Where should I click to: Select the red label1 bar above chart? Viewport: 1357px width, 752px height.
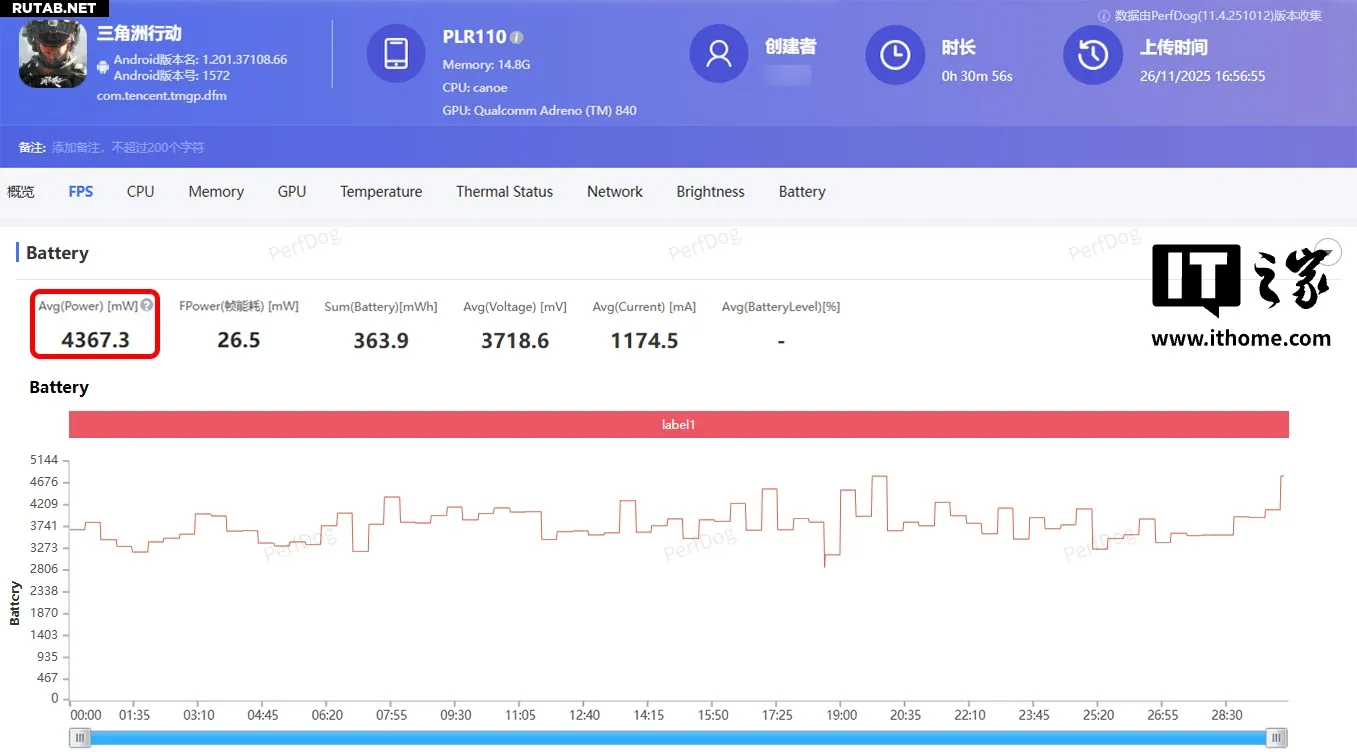[678, 425]
